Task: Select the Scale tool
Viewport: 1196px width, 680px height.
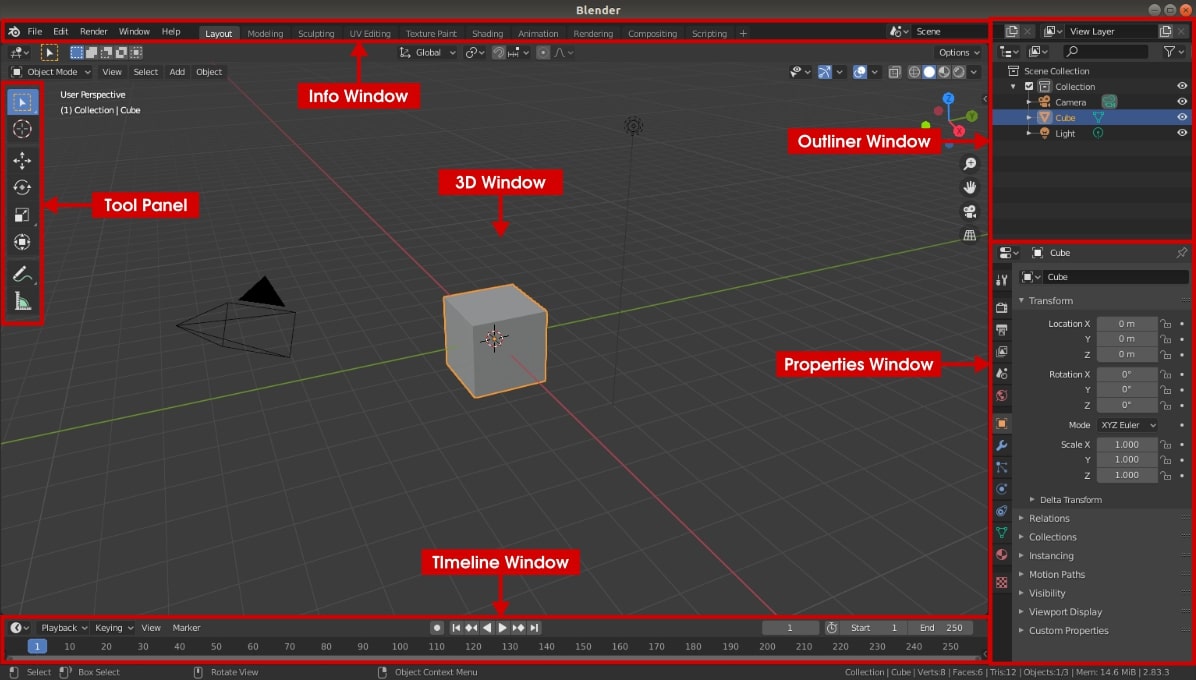Action: click(22, 215)
